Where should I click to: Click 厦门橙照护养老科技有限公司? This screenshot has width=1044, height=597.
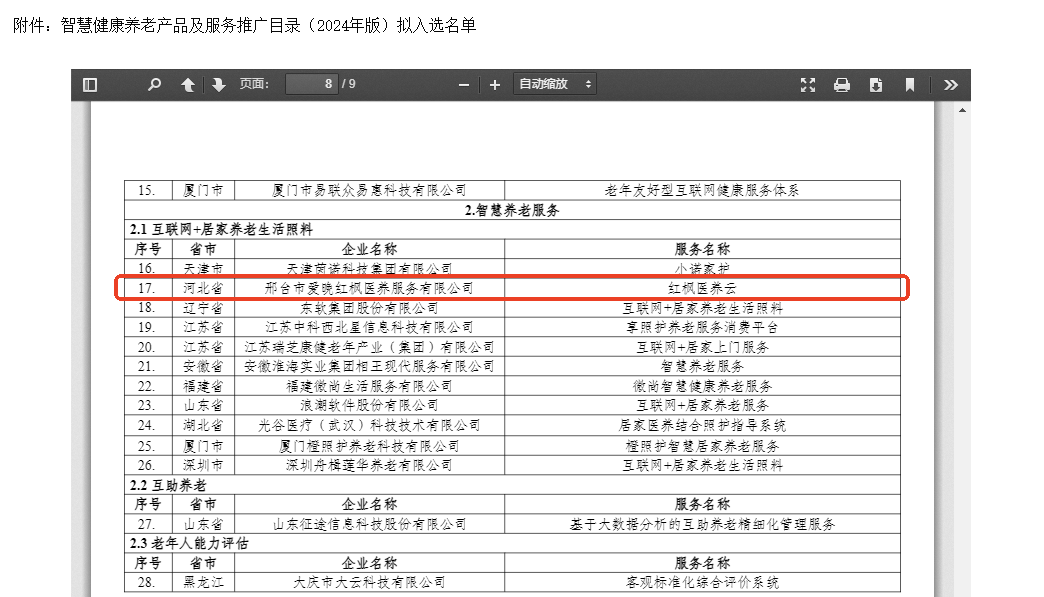tap(369, 446)
